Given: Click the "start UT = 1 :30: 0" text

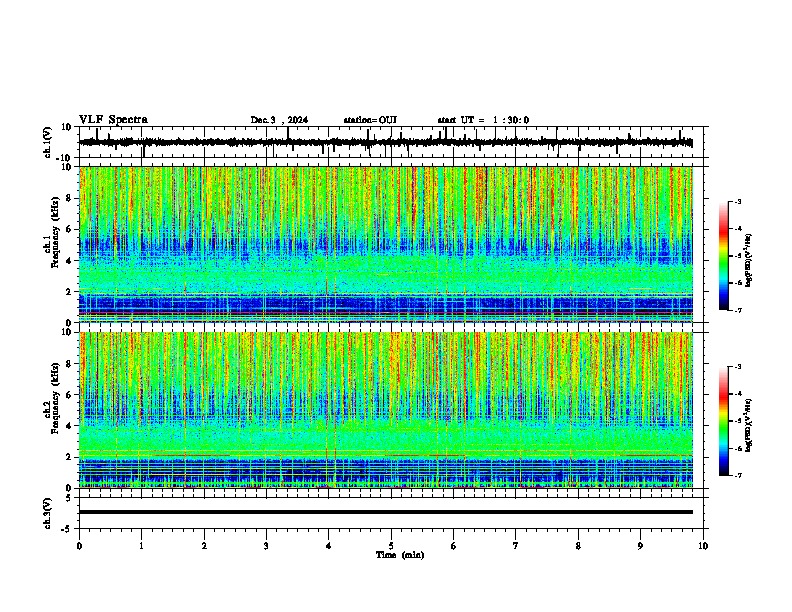Looking at the screenshot, I should click(x=483, y=120).
